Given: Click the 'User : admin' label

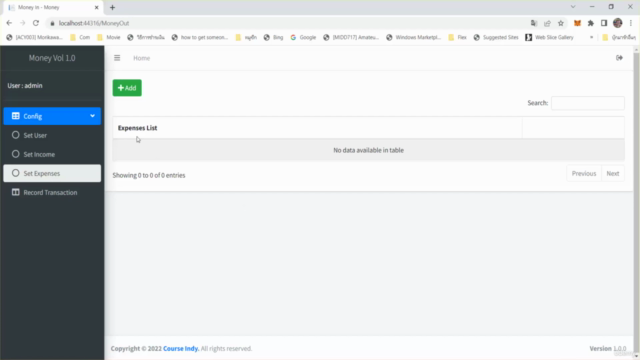Looking at the screenshot, I should click(x=25, y=86).
